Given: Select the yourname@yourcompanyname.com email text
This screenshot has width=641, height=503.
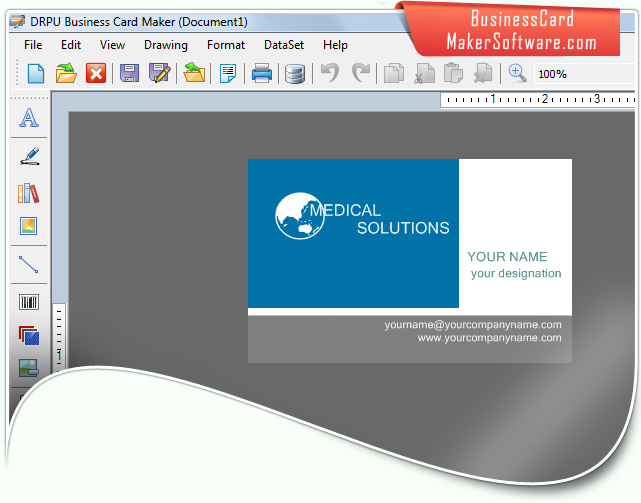Looking at the screenshot, I should [473, 325].
